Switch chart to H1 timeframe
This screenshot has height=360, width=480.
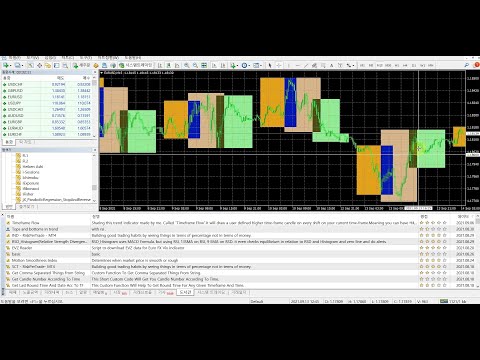397,66
